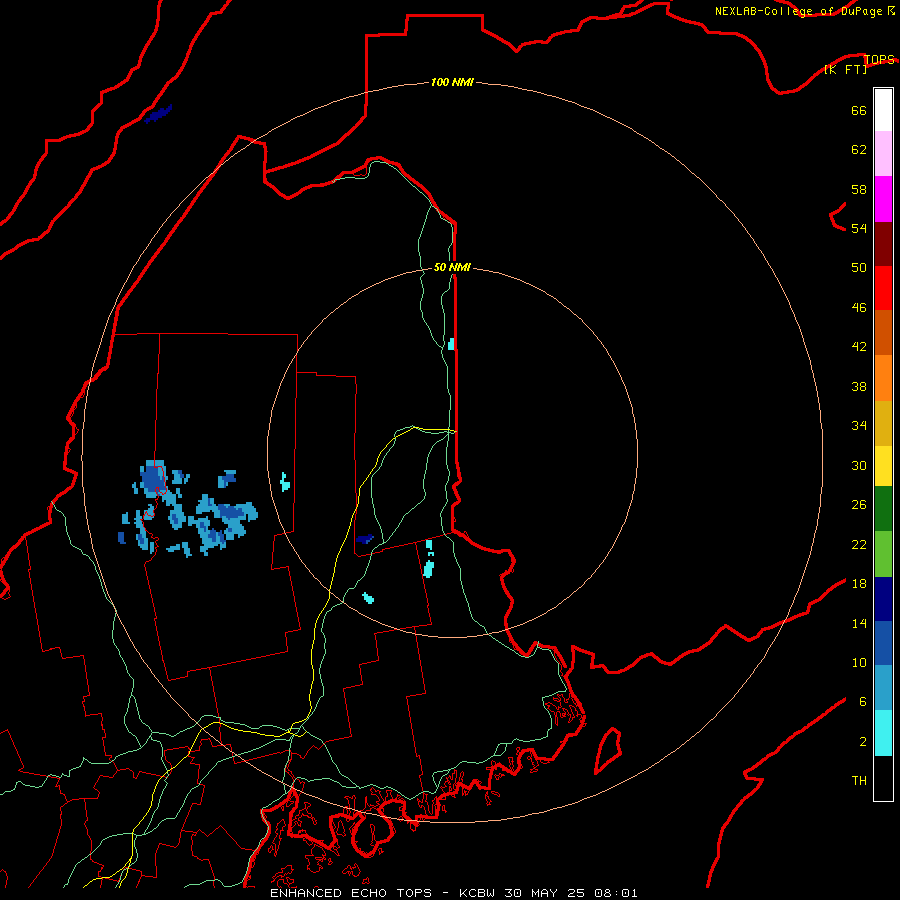Click the dark red swatch between 50 and 54
This screenshot has width=900, height=900.
tap(883, 243)
